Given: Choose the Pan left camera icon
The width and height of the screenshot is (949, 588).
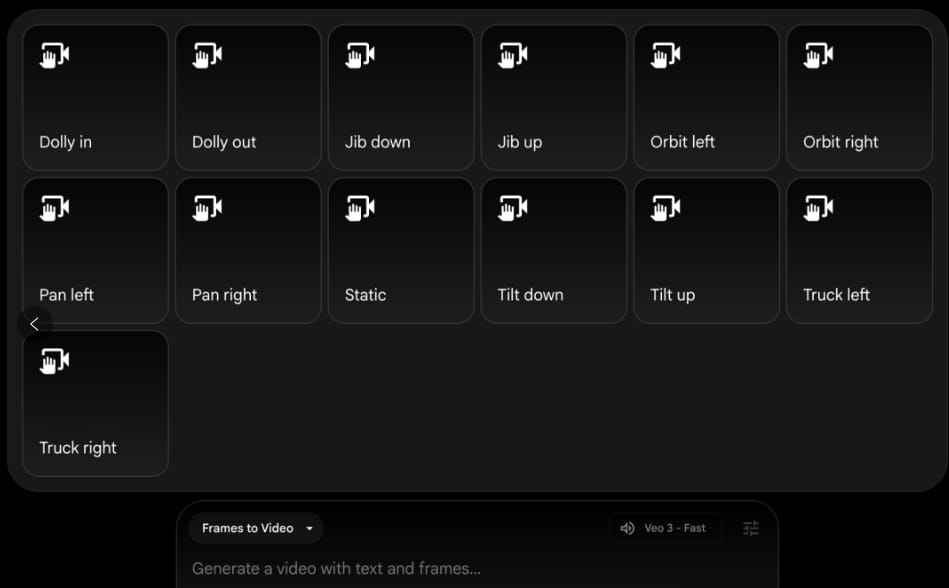Looking at the screenshot, I should [x=54, y=208].
